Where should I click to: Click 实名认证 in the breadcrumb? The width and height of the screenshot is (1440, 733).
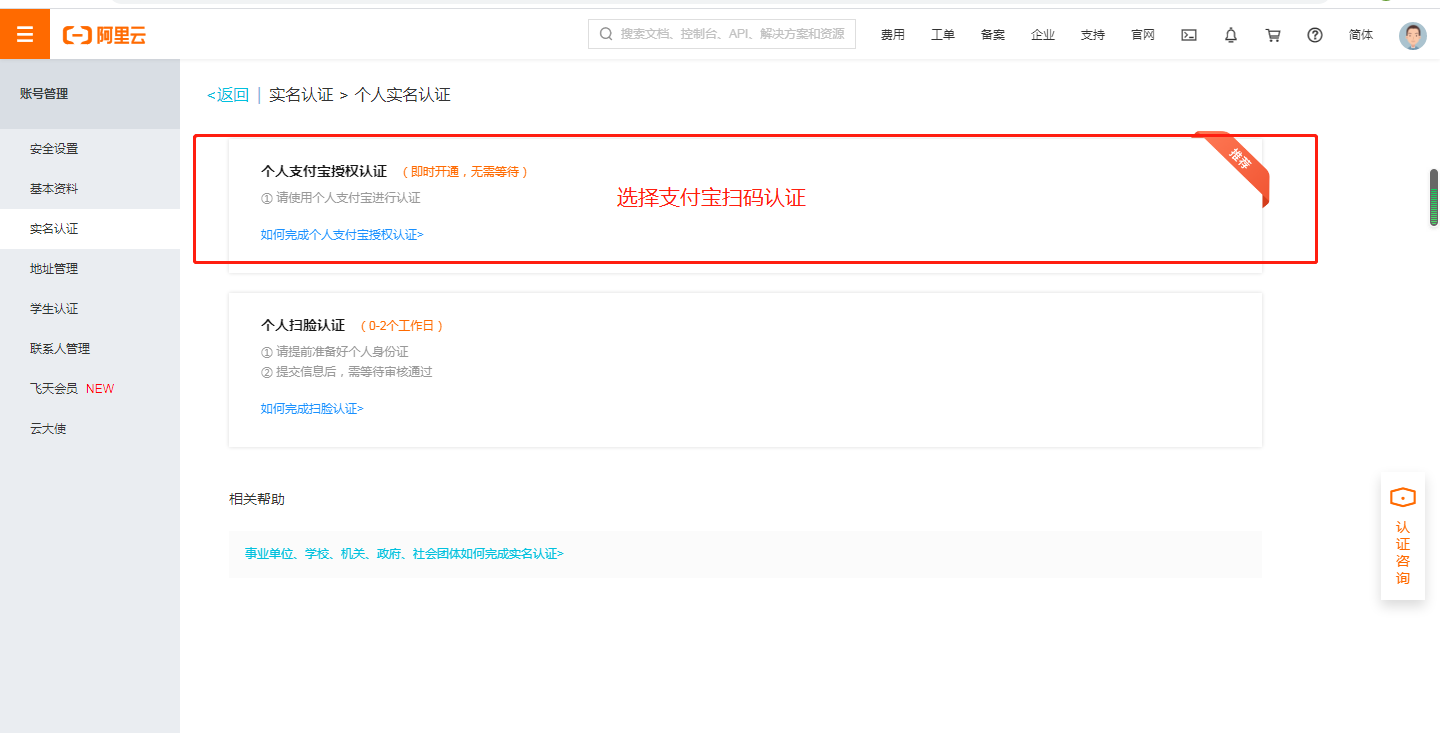301,95
